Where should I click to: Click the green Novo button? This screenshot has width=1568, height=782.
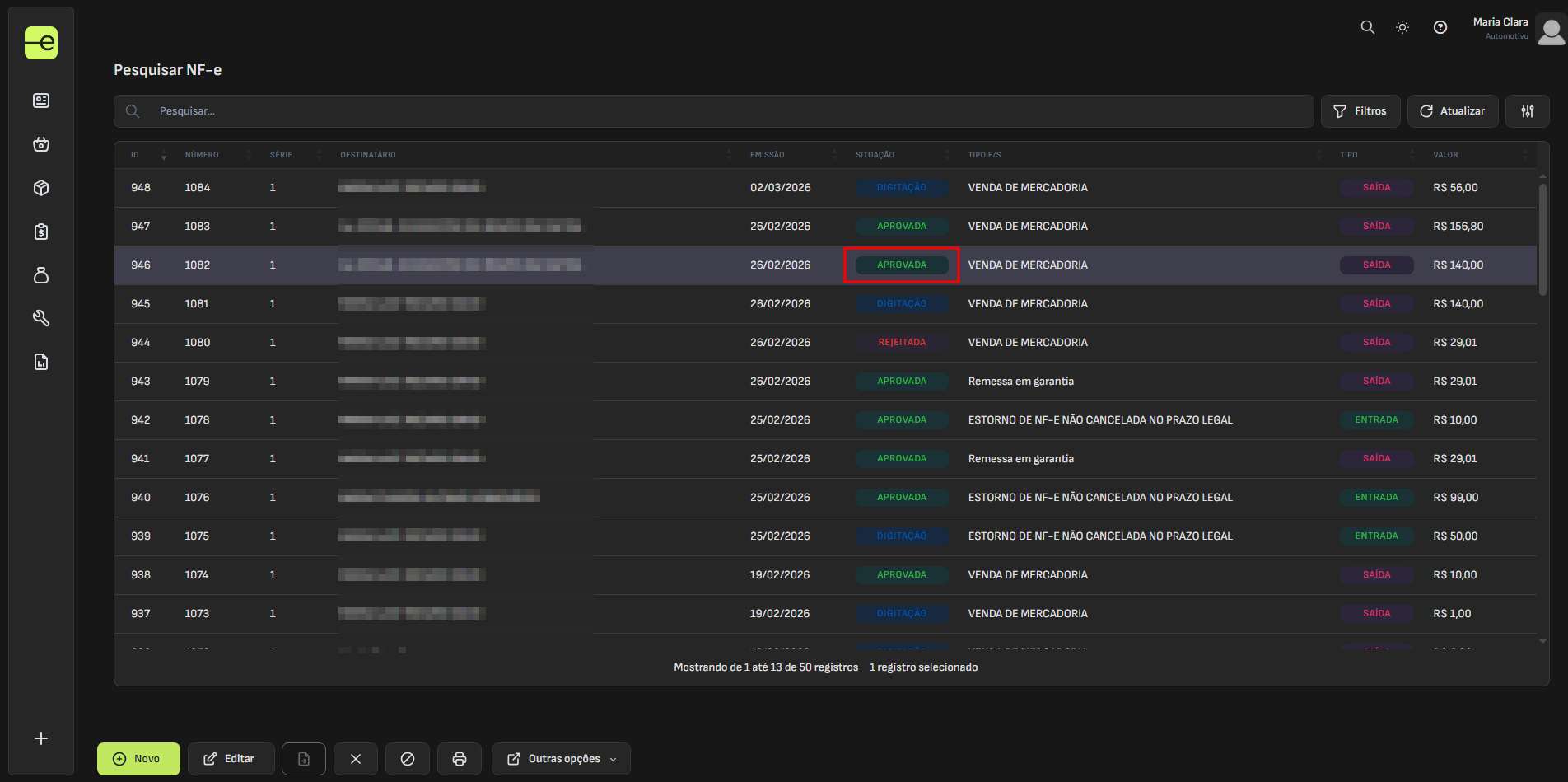138,759
